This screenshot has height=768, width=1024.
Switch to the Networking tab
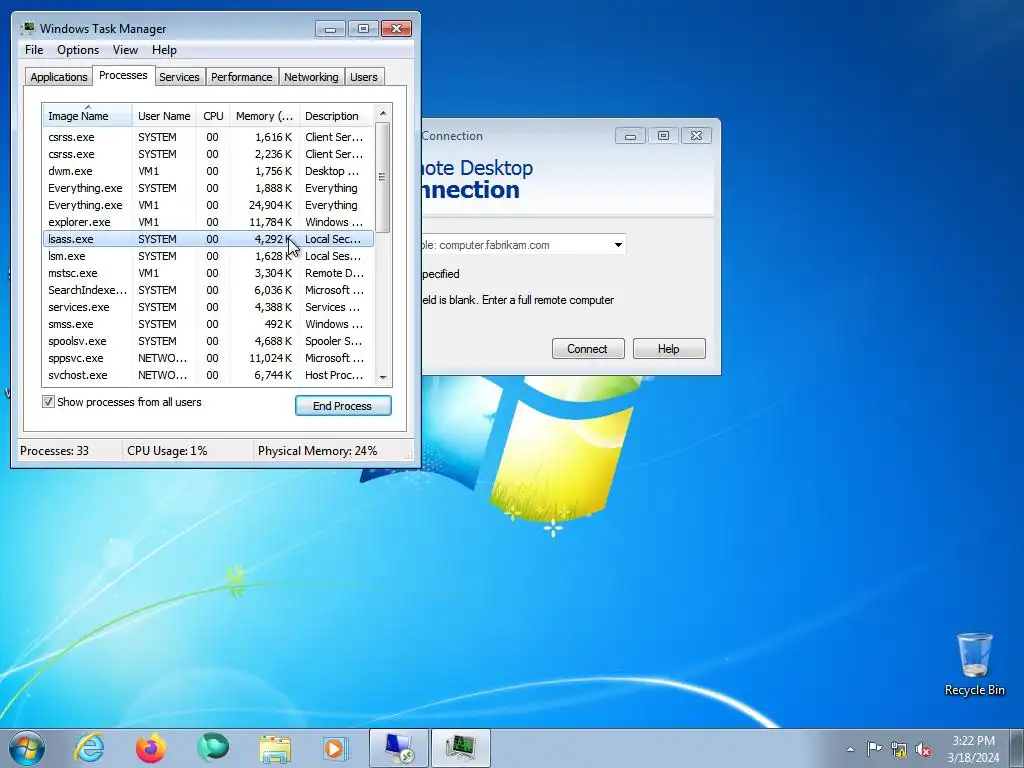click(x=311, y=77)
